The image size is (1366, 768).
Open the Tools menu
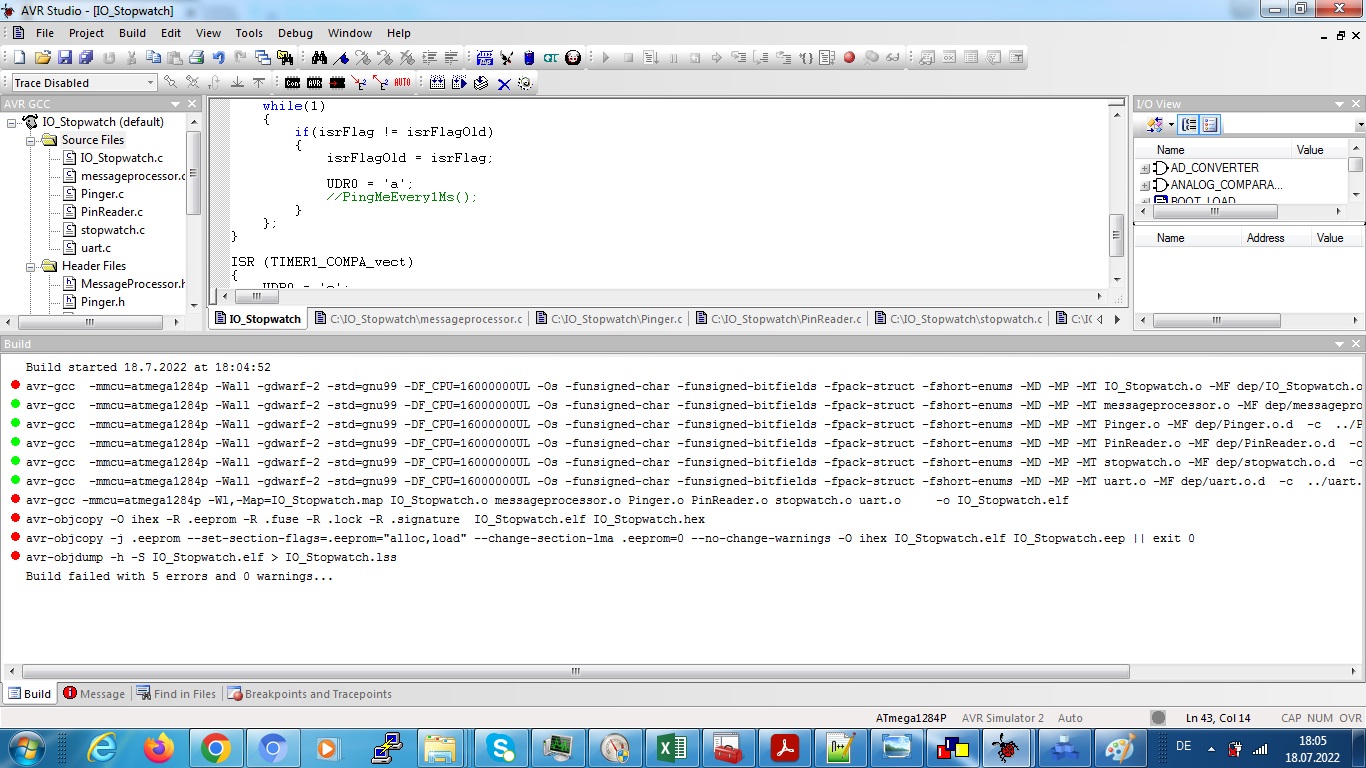(x=249, y=33)
